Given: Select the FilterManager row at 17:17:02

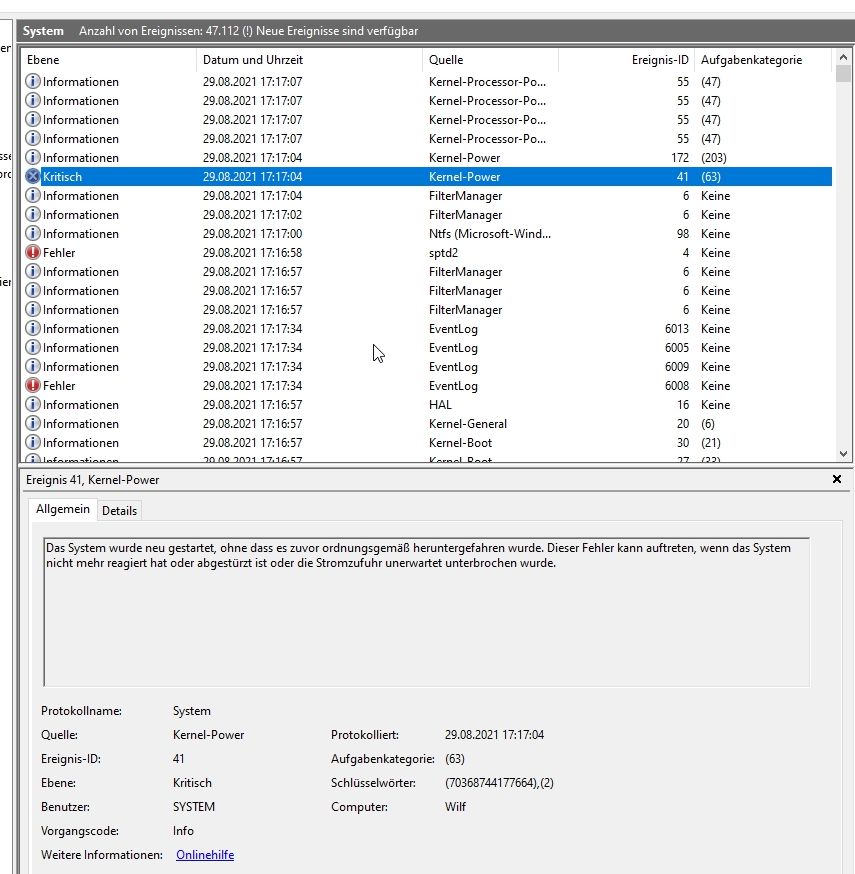Looking at the screenshot, I should 428,215.
